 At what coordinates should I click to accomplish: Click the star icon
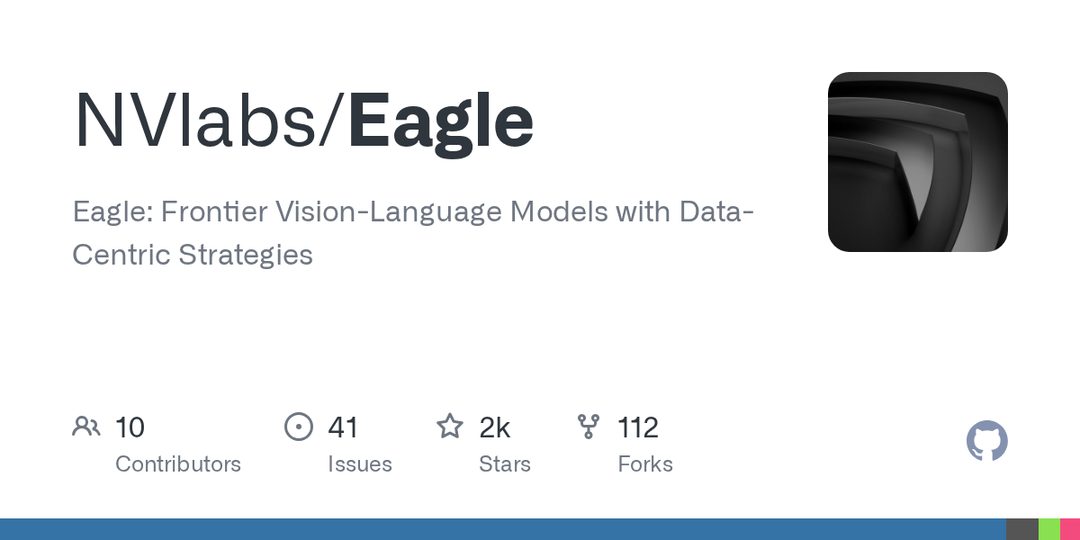450,426
